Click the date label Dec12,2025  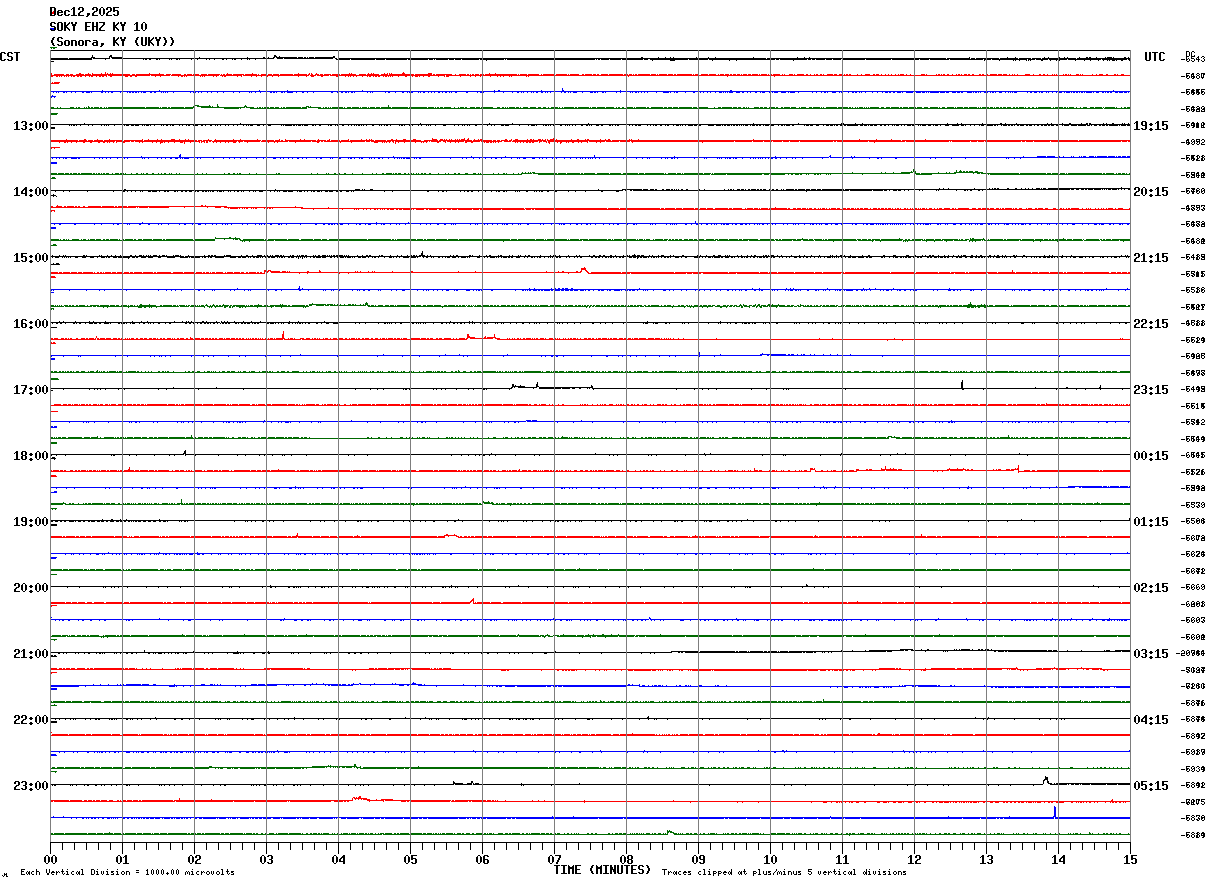click(x=85, y=12)
